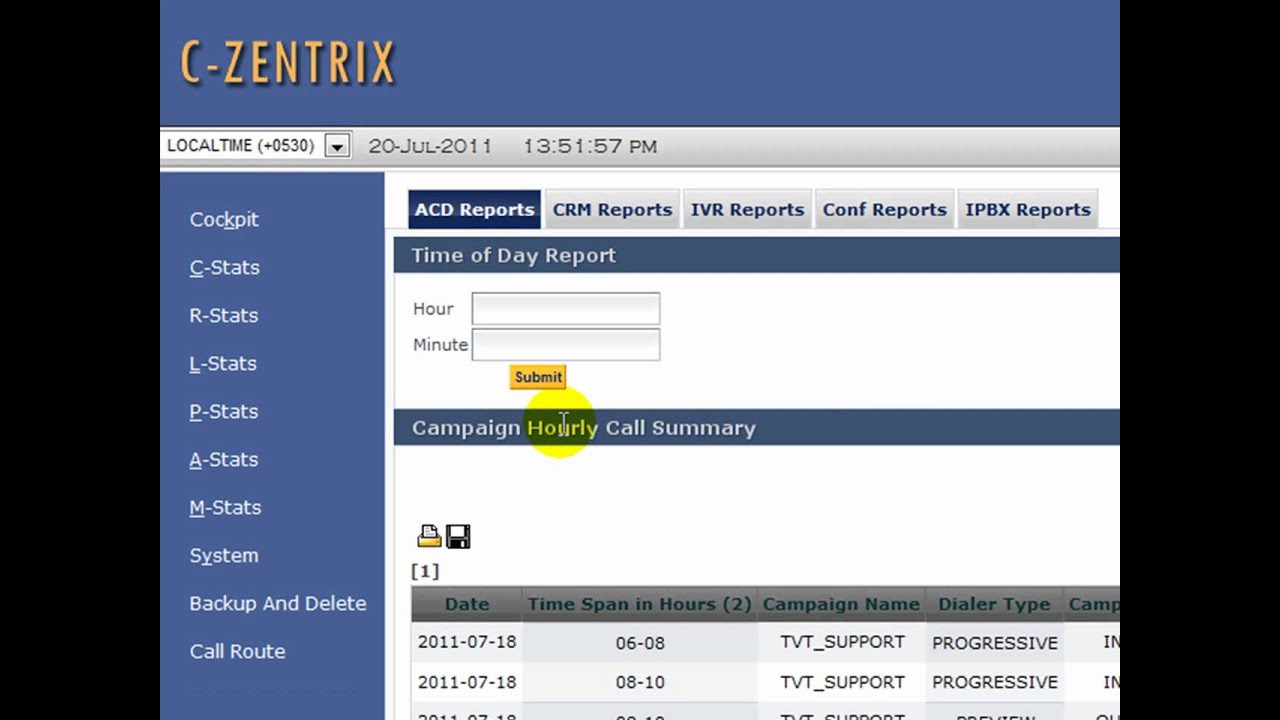Click the 06-08 time span cell

click(640, 643)
